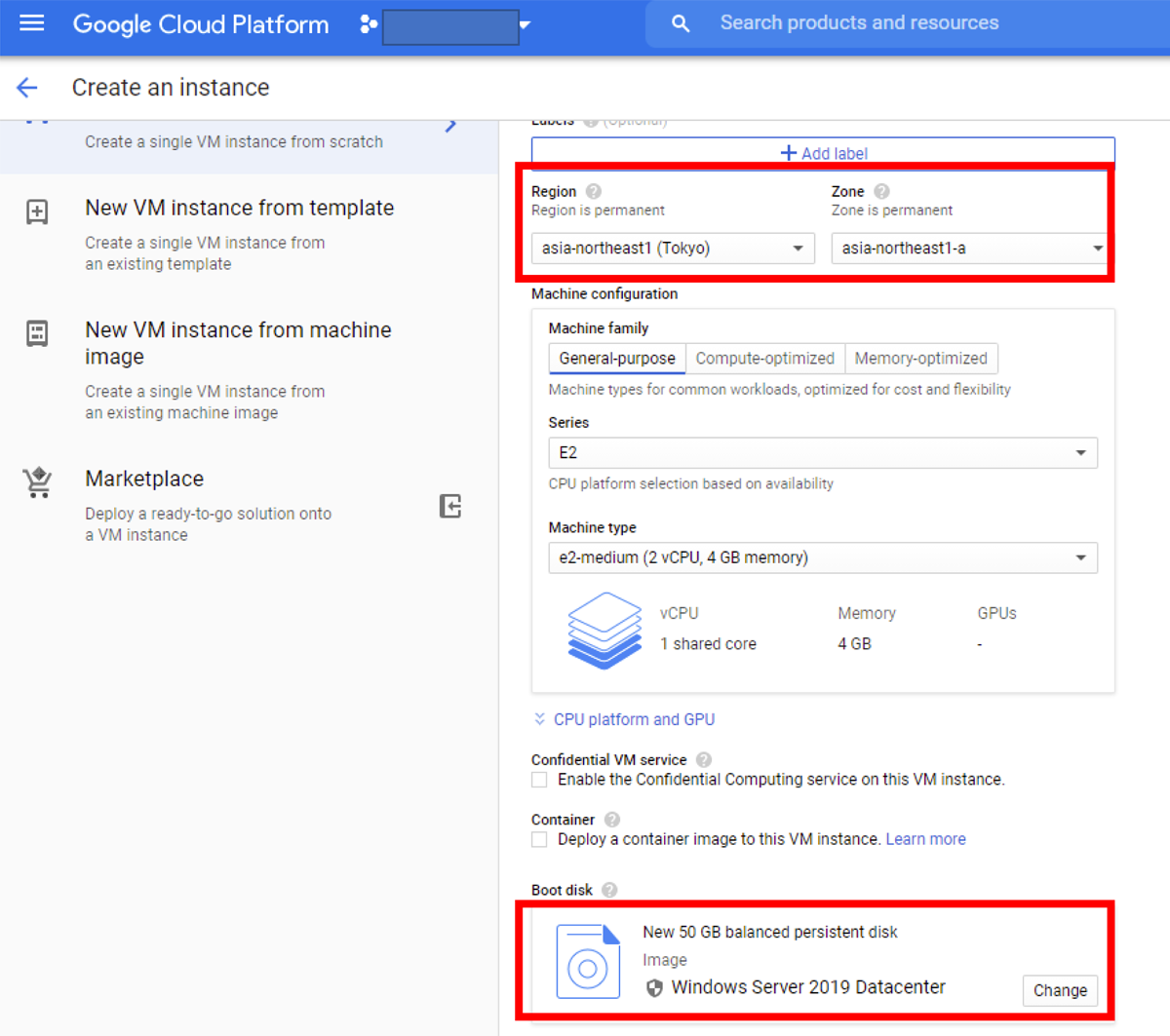Click the stacked layers machine icon
Screen dimensions: 1170x1036
click(x=604, y=631)
